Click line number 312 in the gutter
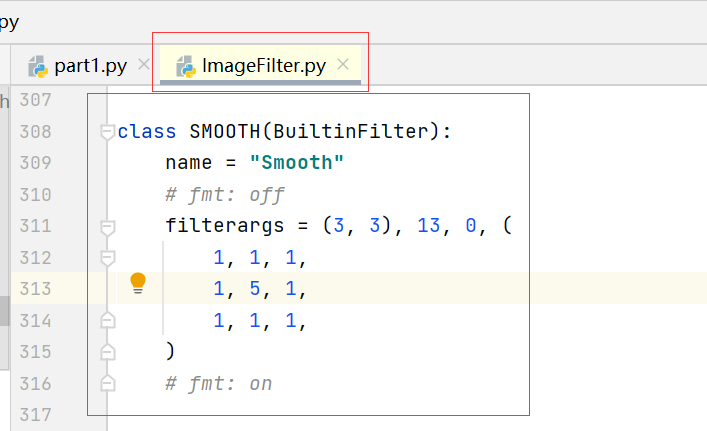This screenshot has width=707, height=431. 36,258
